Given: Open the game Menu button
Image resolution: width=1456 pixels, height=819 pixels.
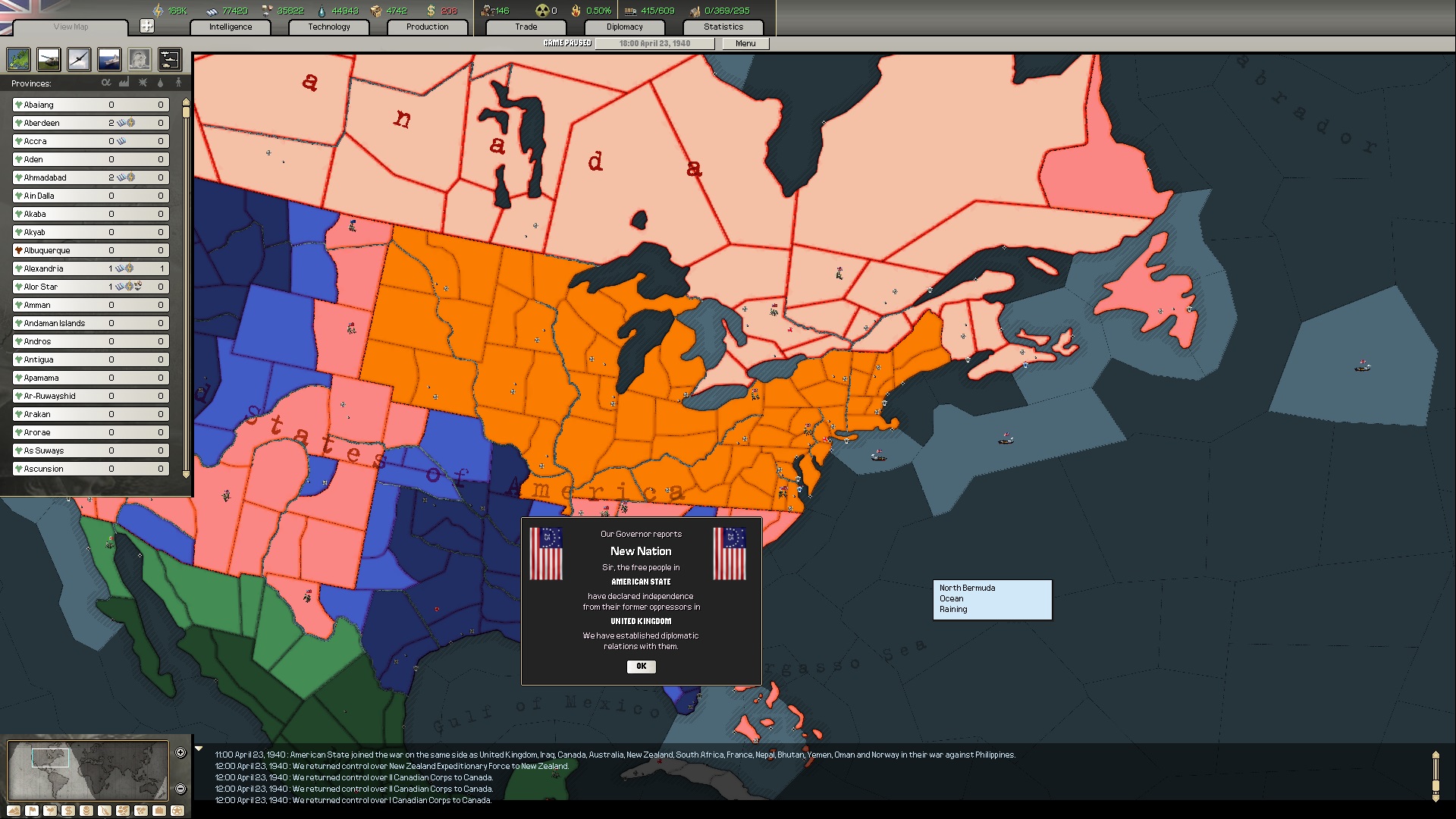Looking at the screenshot, I should point(745,43).
